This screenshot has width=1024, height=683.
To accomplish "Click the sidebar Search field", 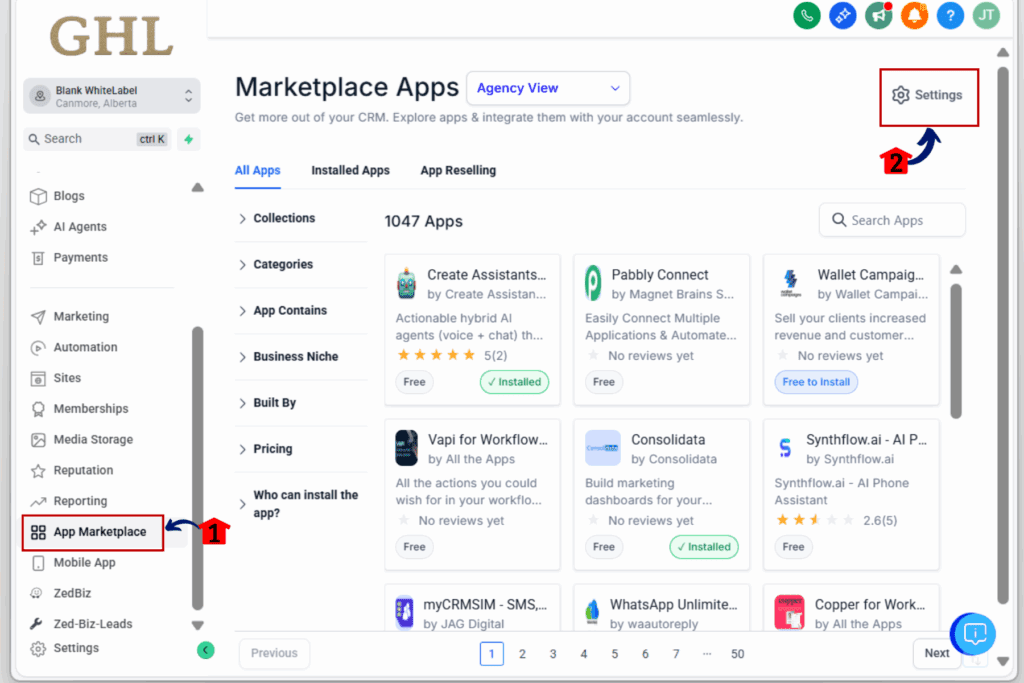I will [97, 139].
